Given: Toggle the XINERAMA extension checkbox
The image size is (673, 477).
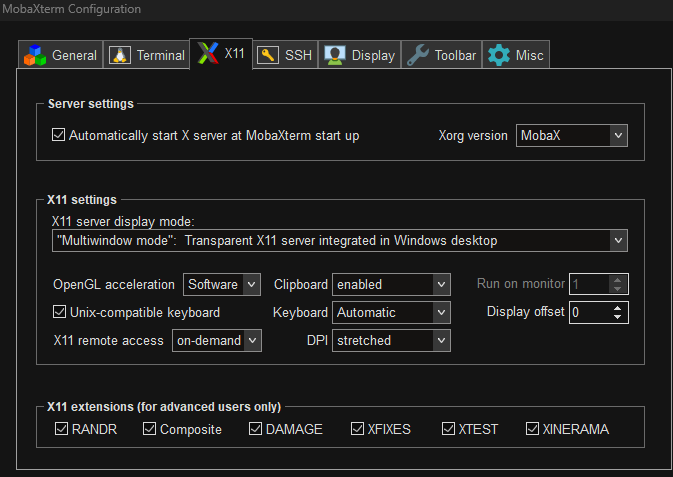Looking at the screenshot, I should tap(533, 429).
